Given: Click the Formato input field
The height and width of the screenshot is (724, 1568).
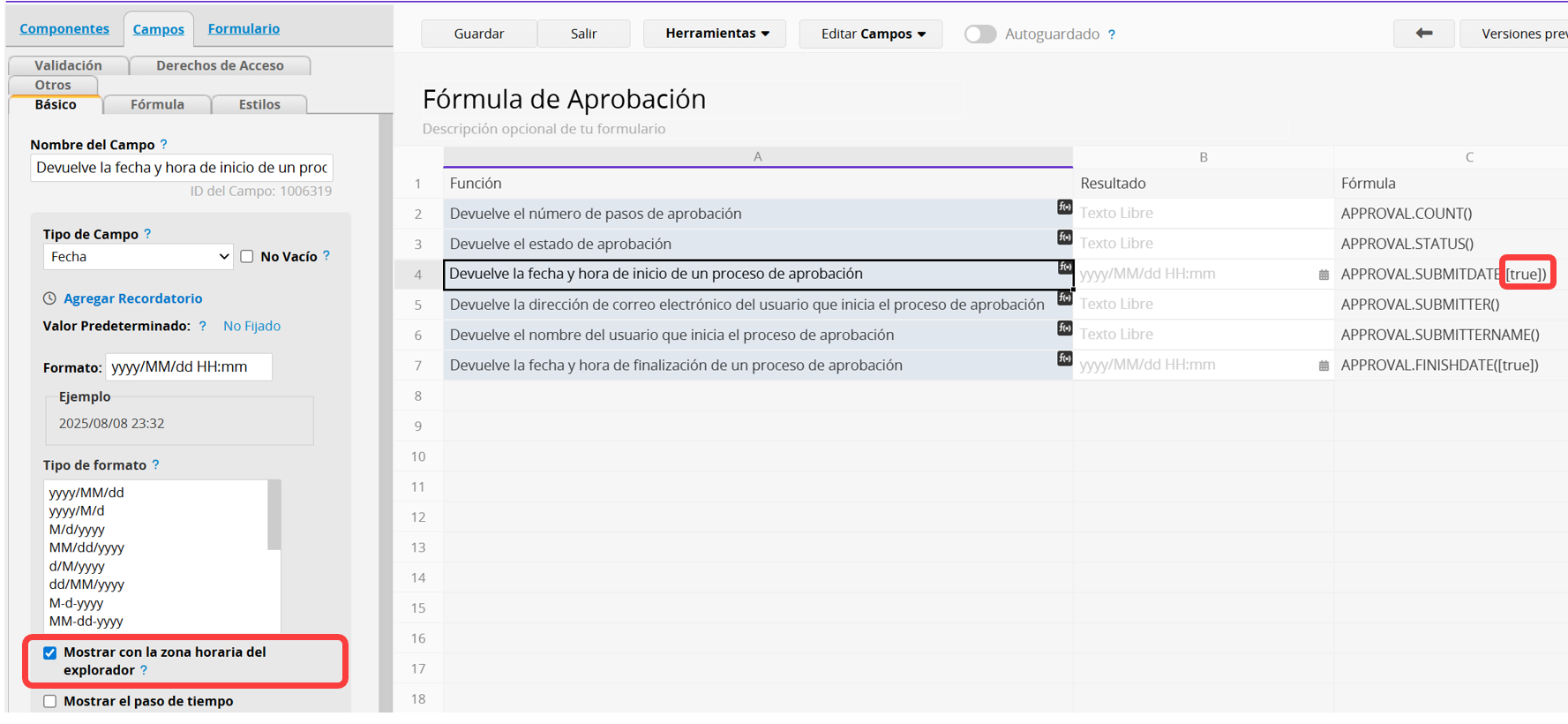Looking at the screenshot, I should [x=189, y=366].
